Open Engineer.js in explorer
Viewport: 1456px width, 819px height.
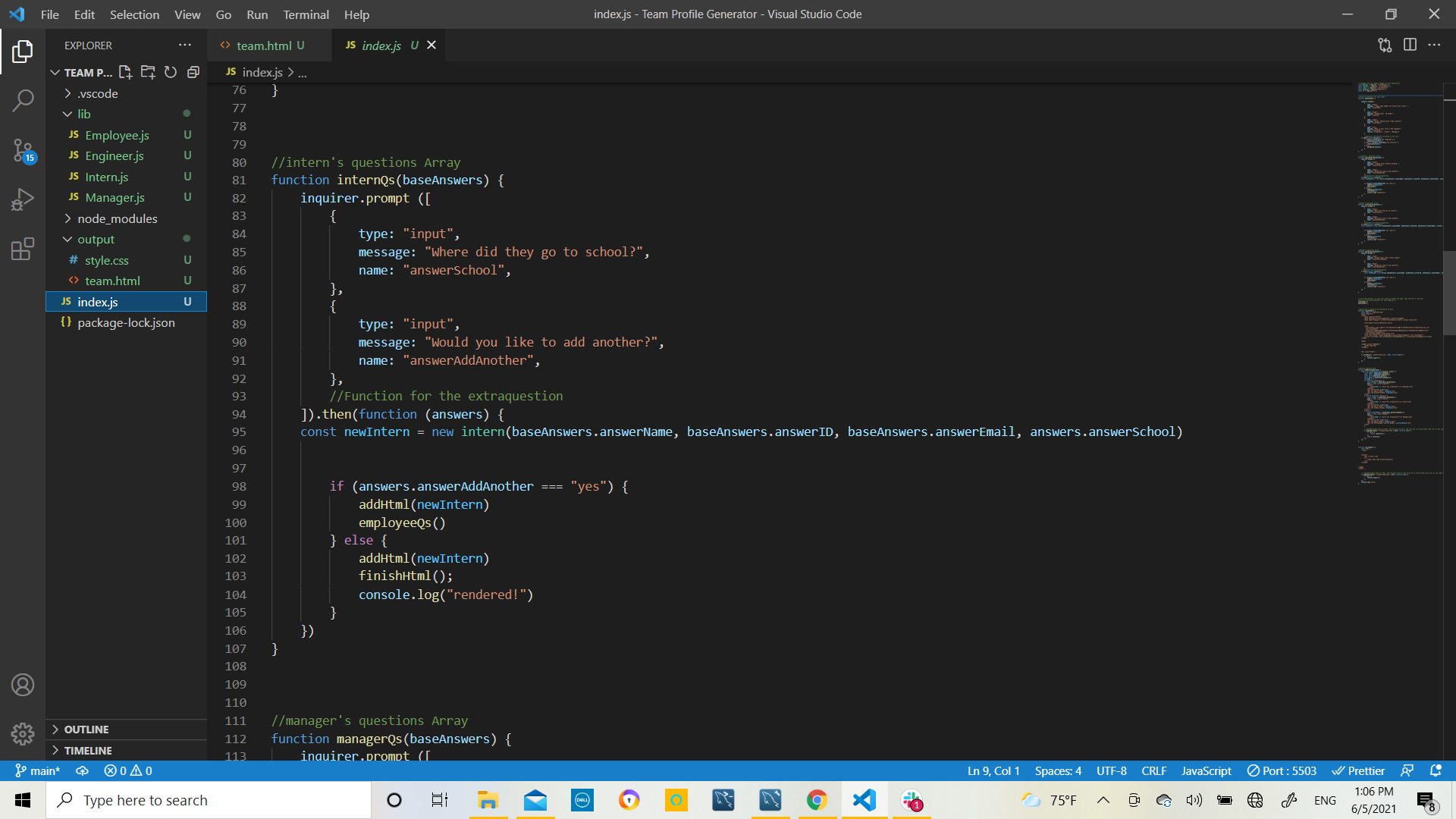pyautogui.click(x=126, y=155)
